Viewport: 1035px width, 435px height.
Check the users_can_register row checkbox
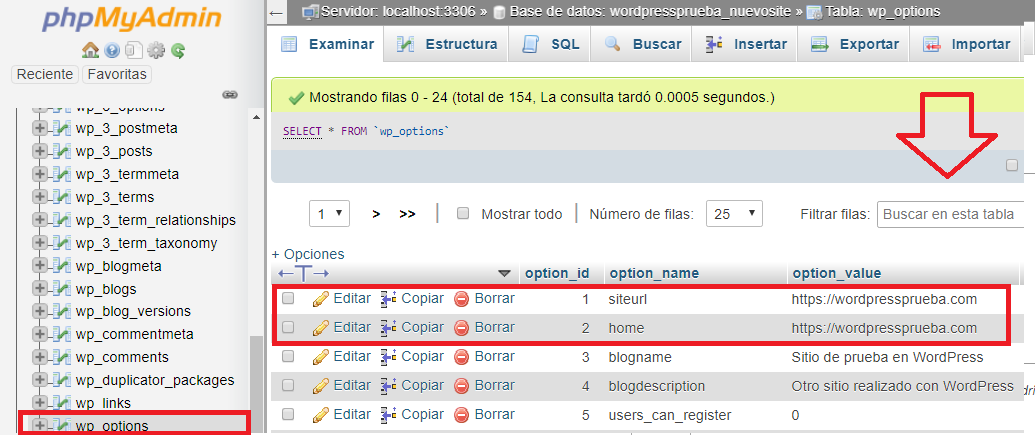click(288, 415)
